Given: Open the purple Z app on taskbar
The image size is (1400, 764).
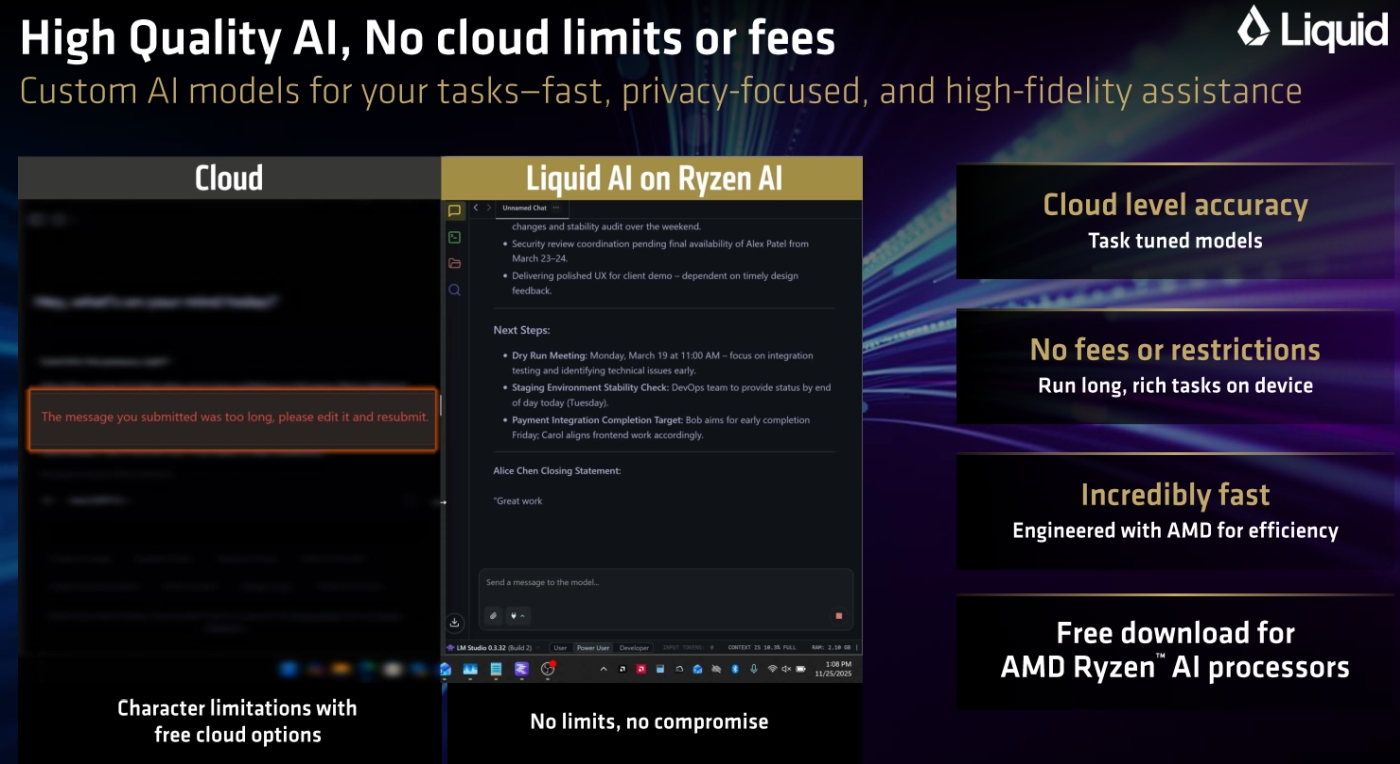Looking at the screenshot, I should coord(521,669).
